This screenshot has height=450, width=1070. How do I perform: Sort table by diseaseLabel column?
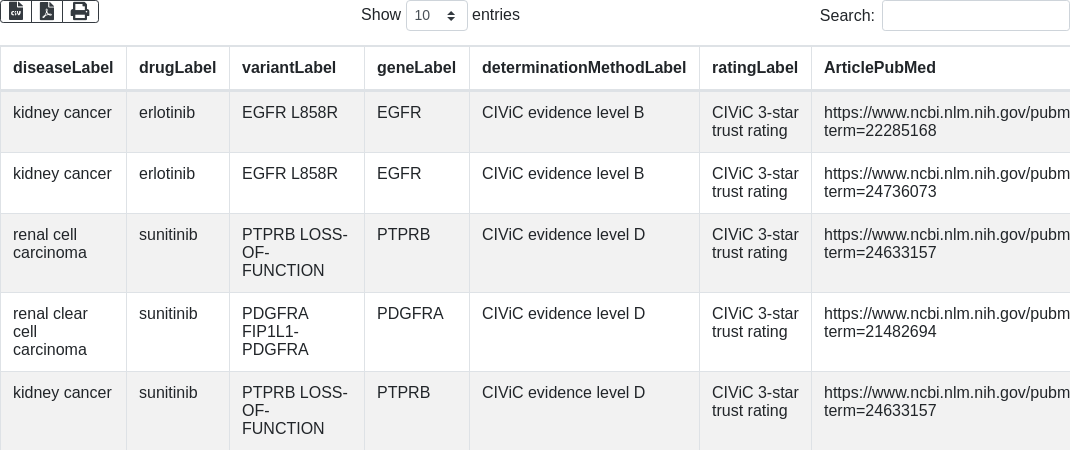click(62, 68)
